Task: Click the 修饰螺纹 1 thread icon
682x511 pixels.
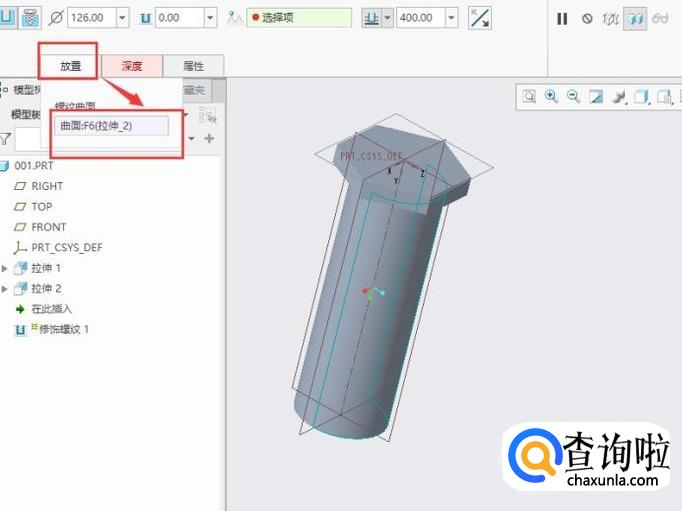Action: coord(20,330)
